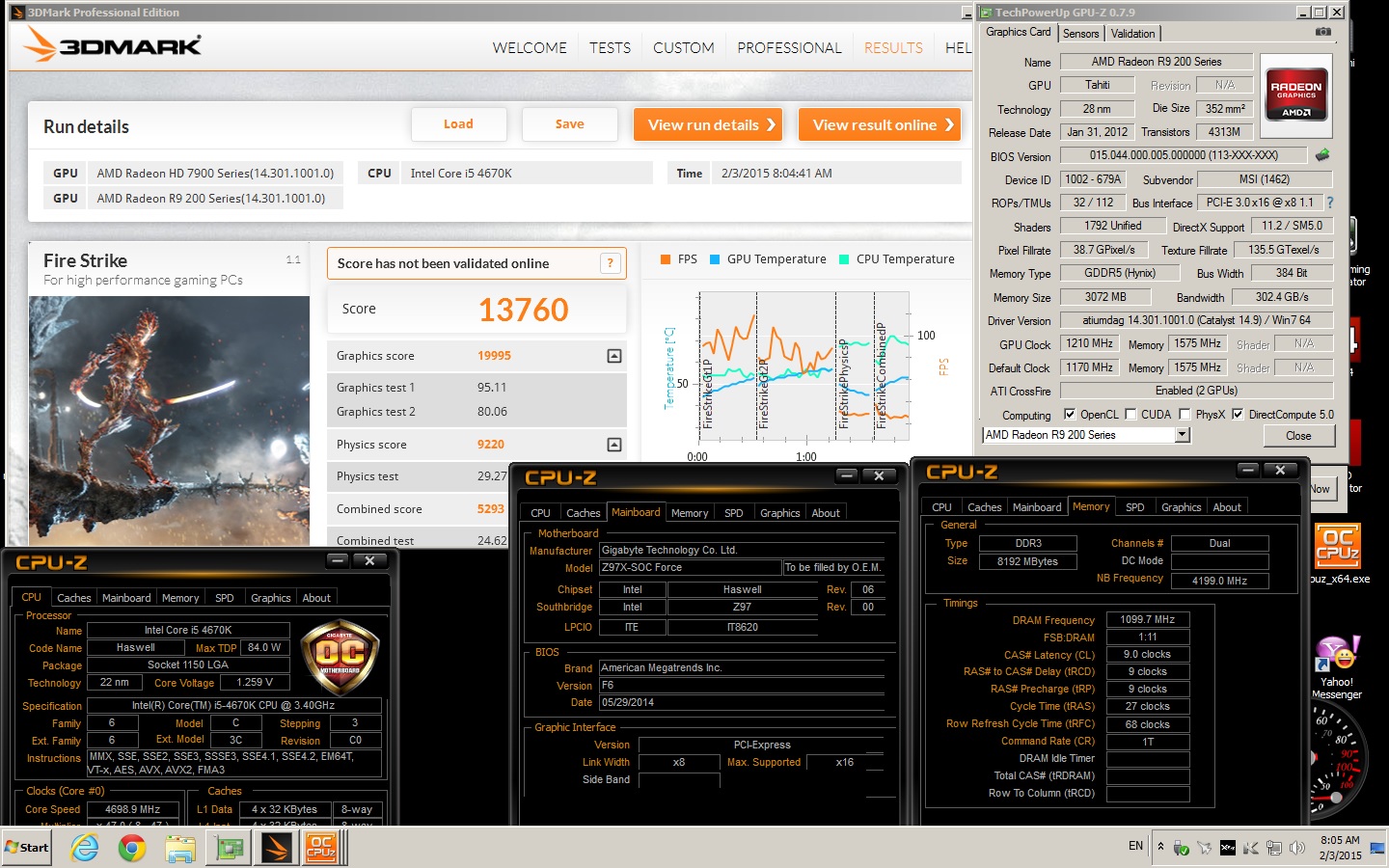Open Internet Explorer from the taskbar
The width and height of the screenshot is (1389, 868).
pyautogui.click(x=85, y=848)
